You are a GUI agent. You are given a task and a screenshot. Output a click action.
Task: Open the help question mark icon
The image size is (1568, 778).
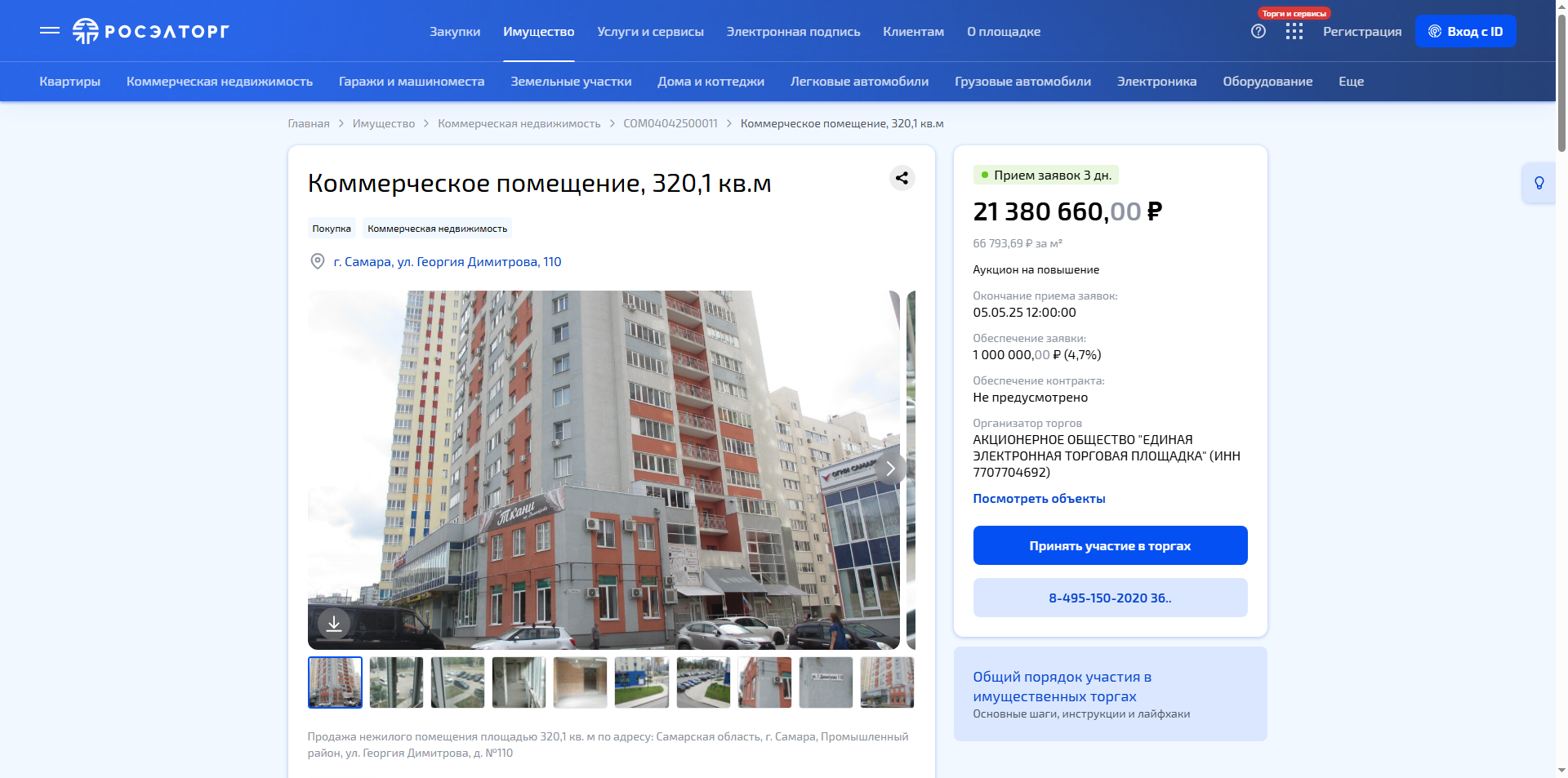click(x=1258, y=31)
